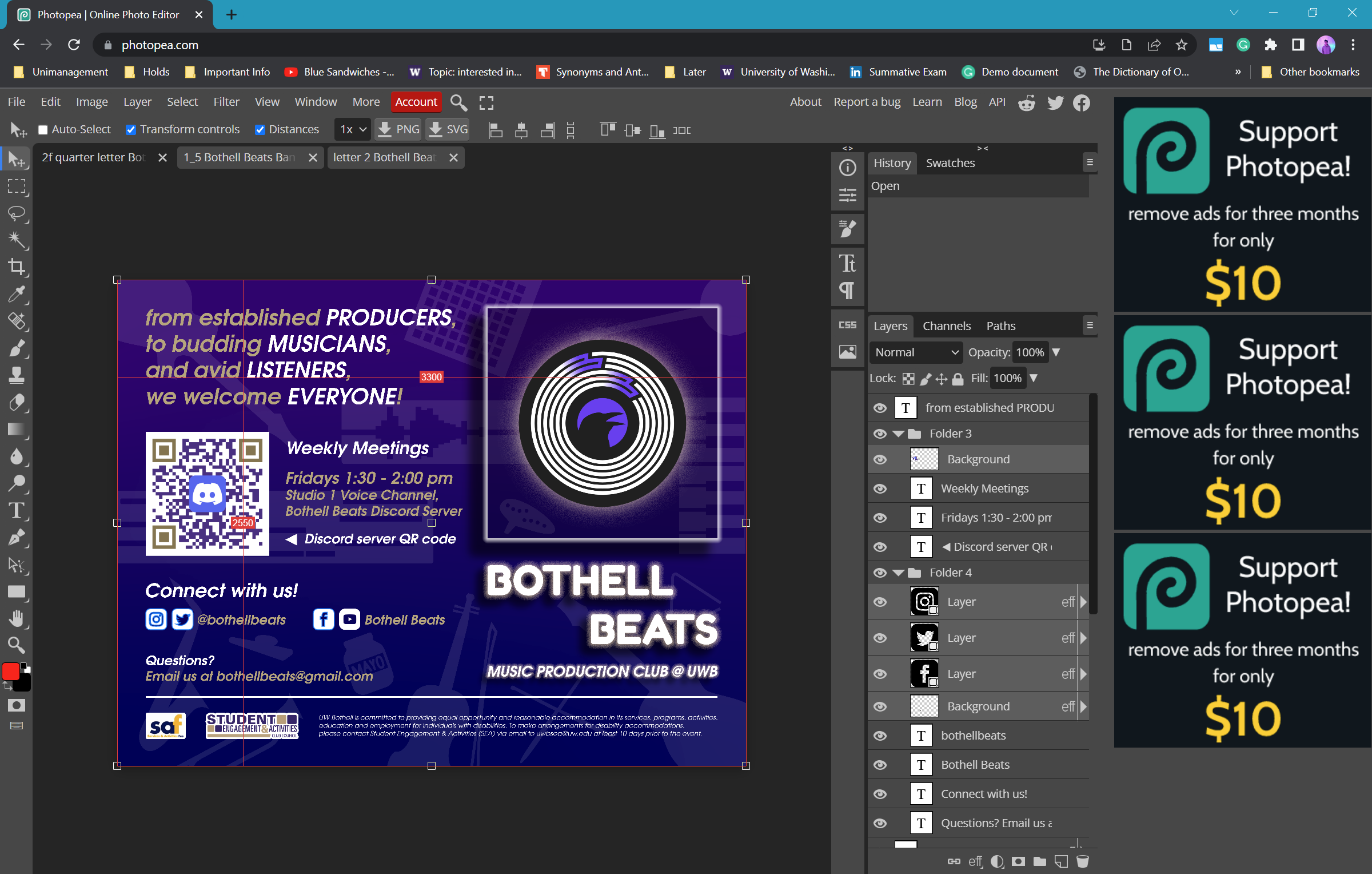Switch to the Channels tab
The image size is (1372, 874).
click(x=947, y=326)
